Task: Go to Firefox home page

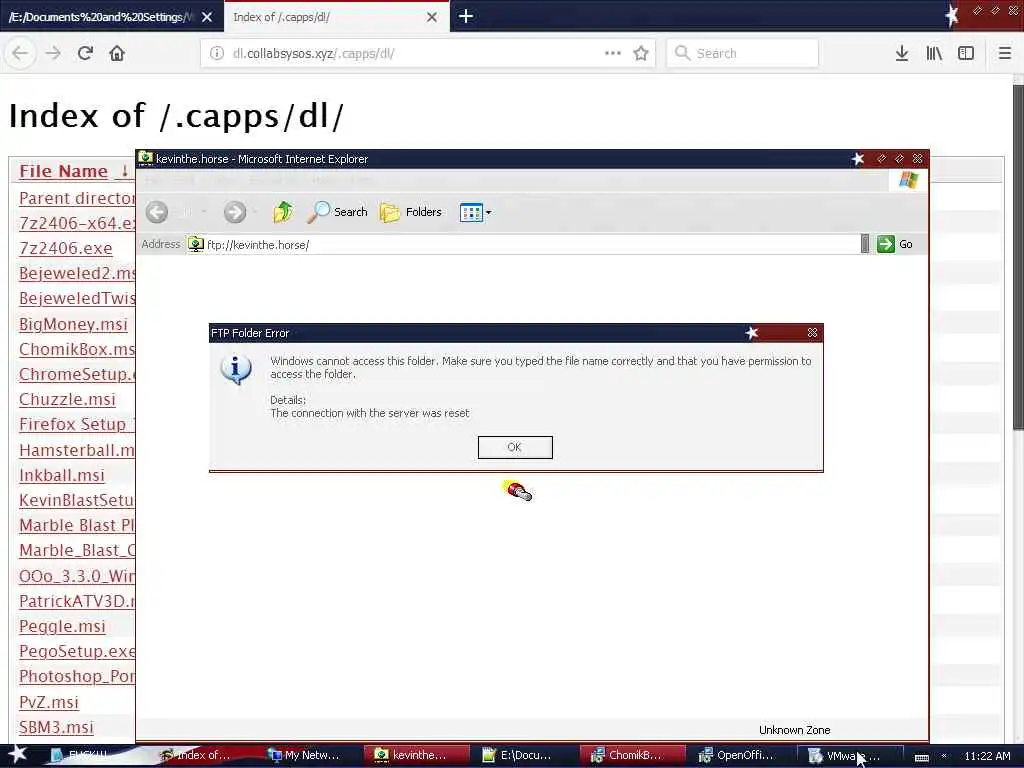Action: click(117, 53)
